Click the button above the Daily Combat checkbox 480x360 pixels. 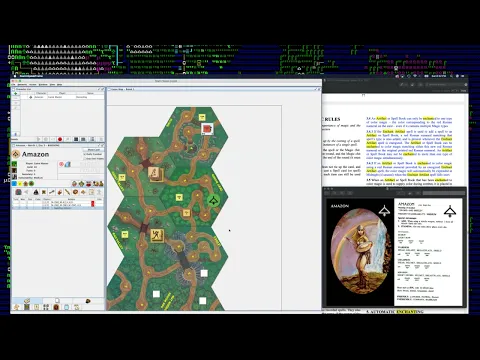point(93,150)
